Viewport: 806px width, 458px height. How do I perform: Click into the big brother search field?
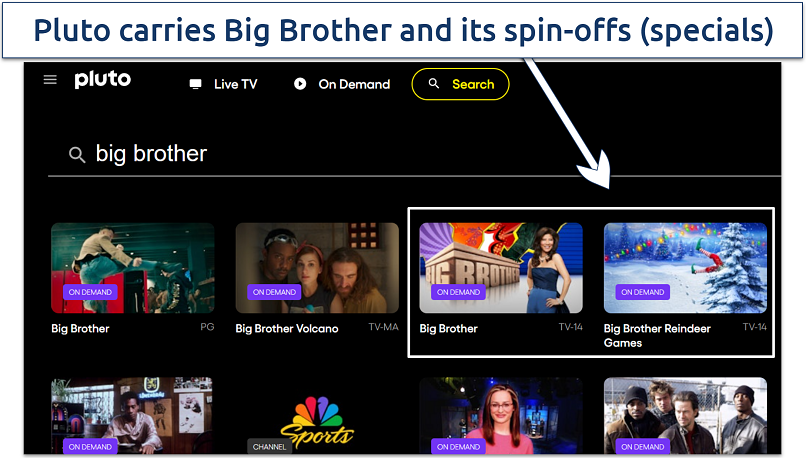click(x=414, y=154)
